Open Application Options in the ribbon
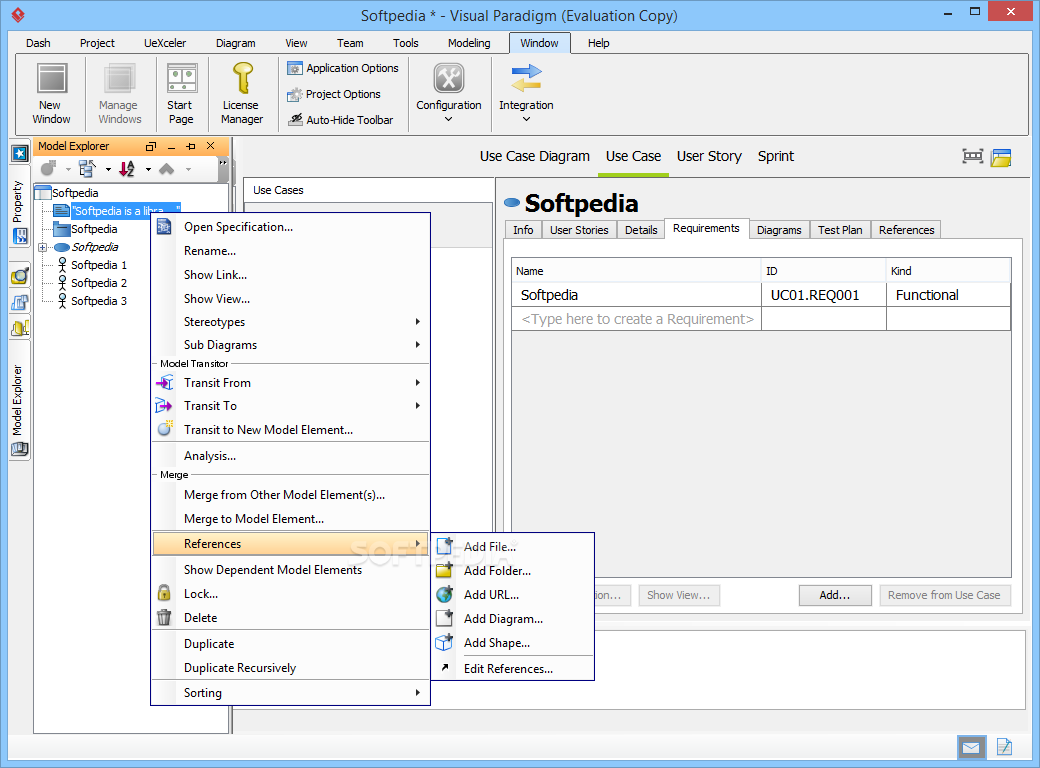The height and width of the screenshot is (768, 1040). click(342, 68)
